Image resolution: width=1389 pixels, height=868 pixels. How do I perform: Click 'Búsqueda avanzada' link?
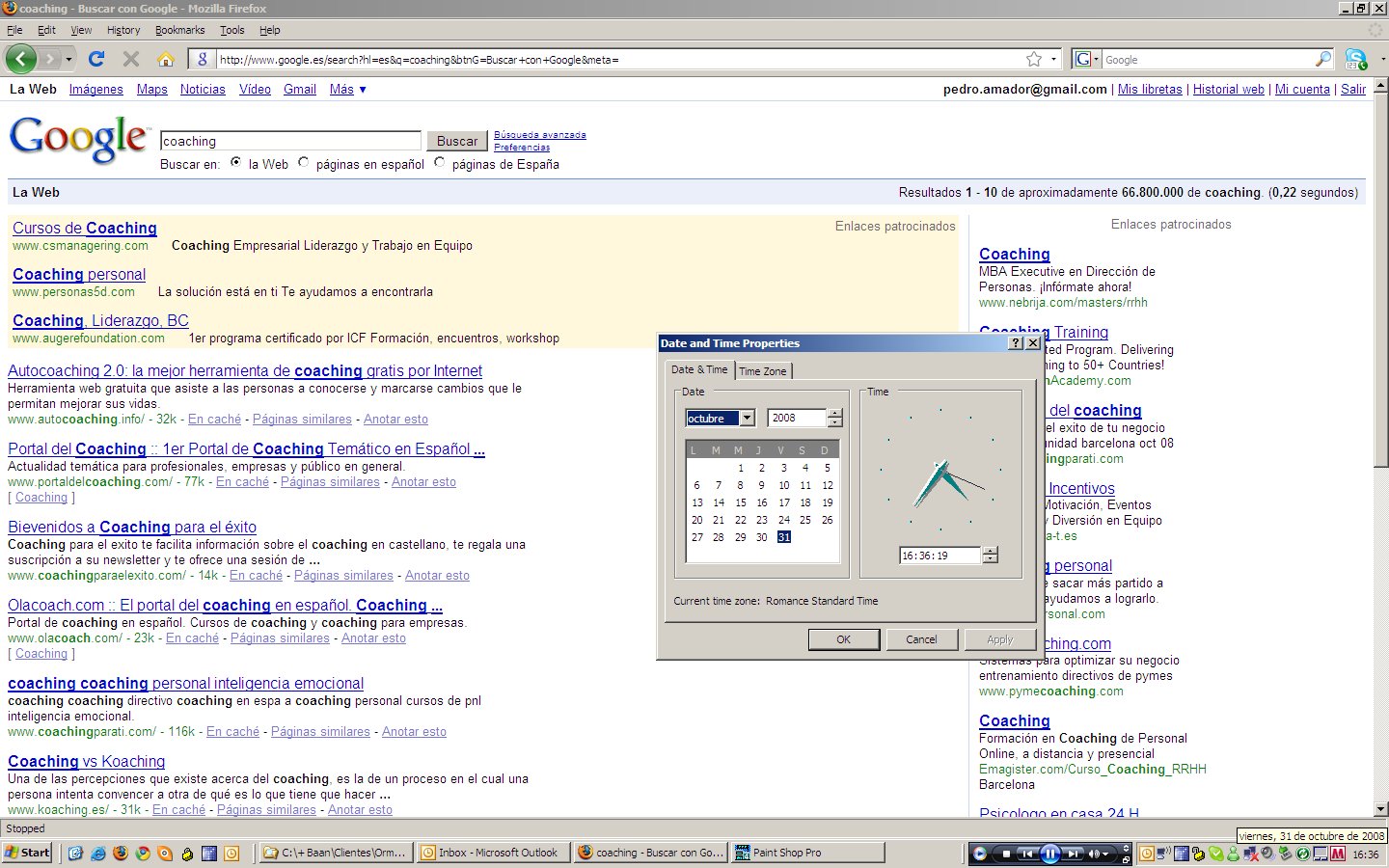540,134
